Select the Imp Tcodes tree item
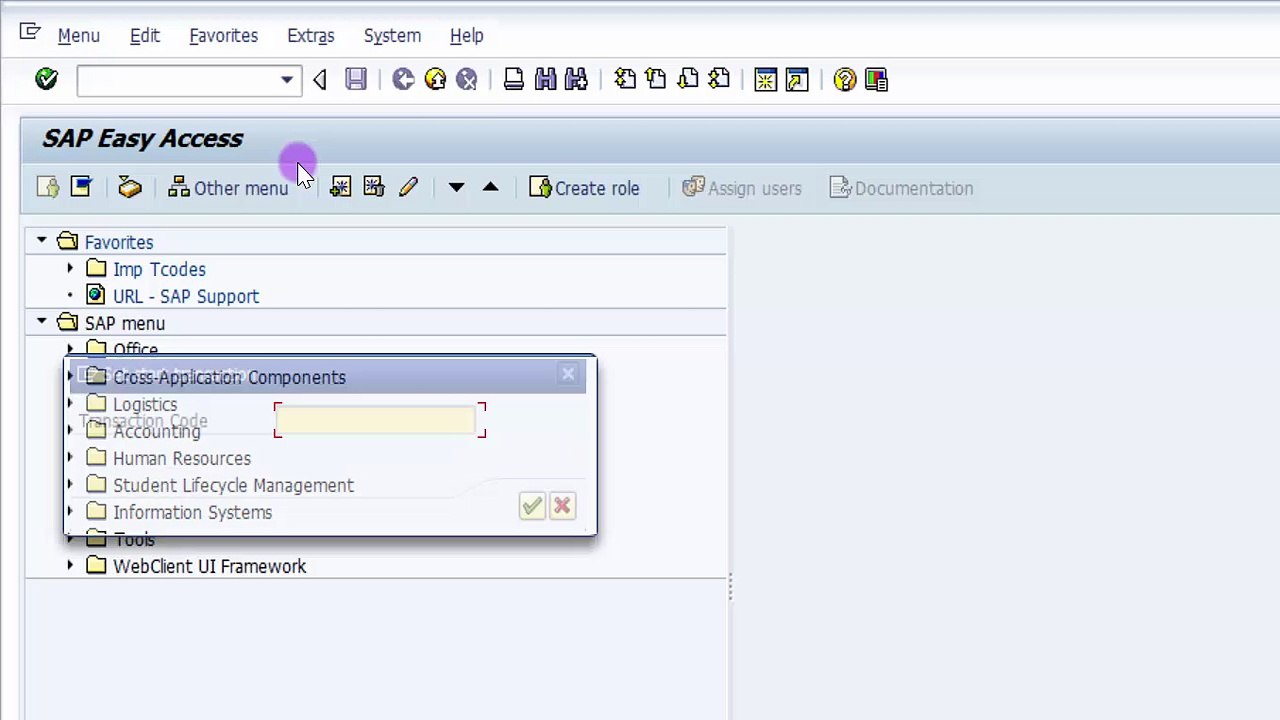The height and width of the screenshot is (720, 1280). click(x=159, y=269)
